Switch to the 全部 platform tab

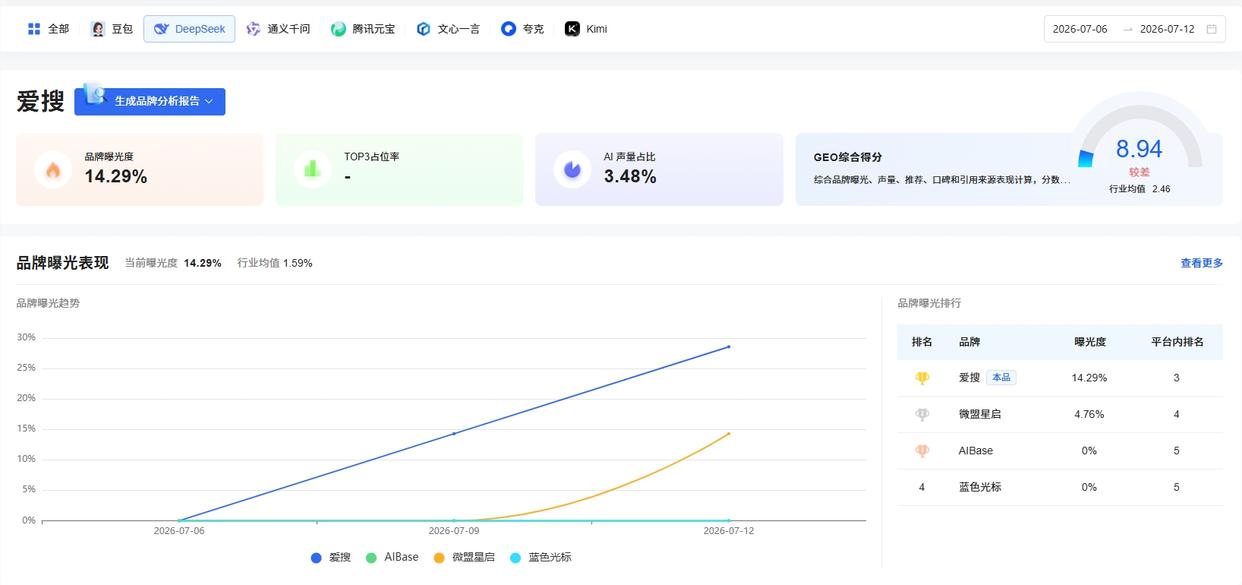pos(48,29)
